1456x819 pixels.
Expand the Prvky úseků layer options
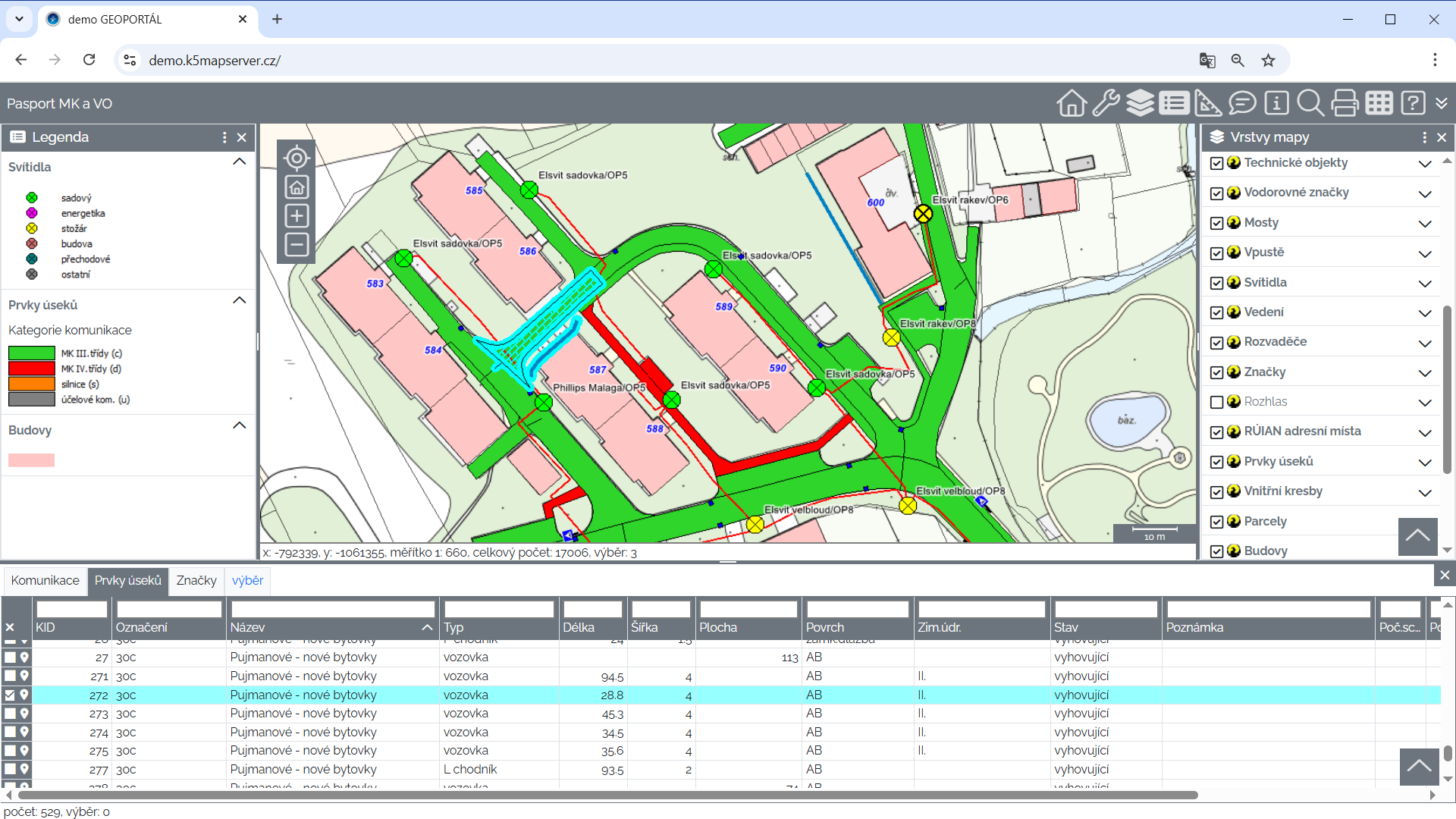point(1425,463)
